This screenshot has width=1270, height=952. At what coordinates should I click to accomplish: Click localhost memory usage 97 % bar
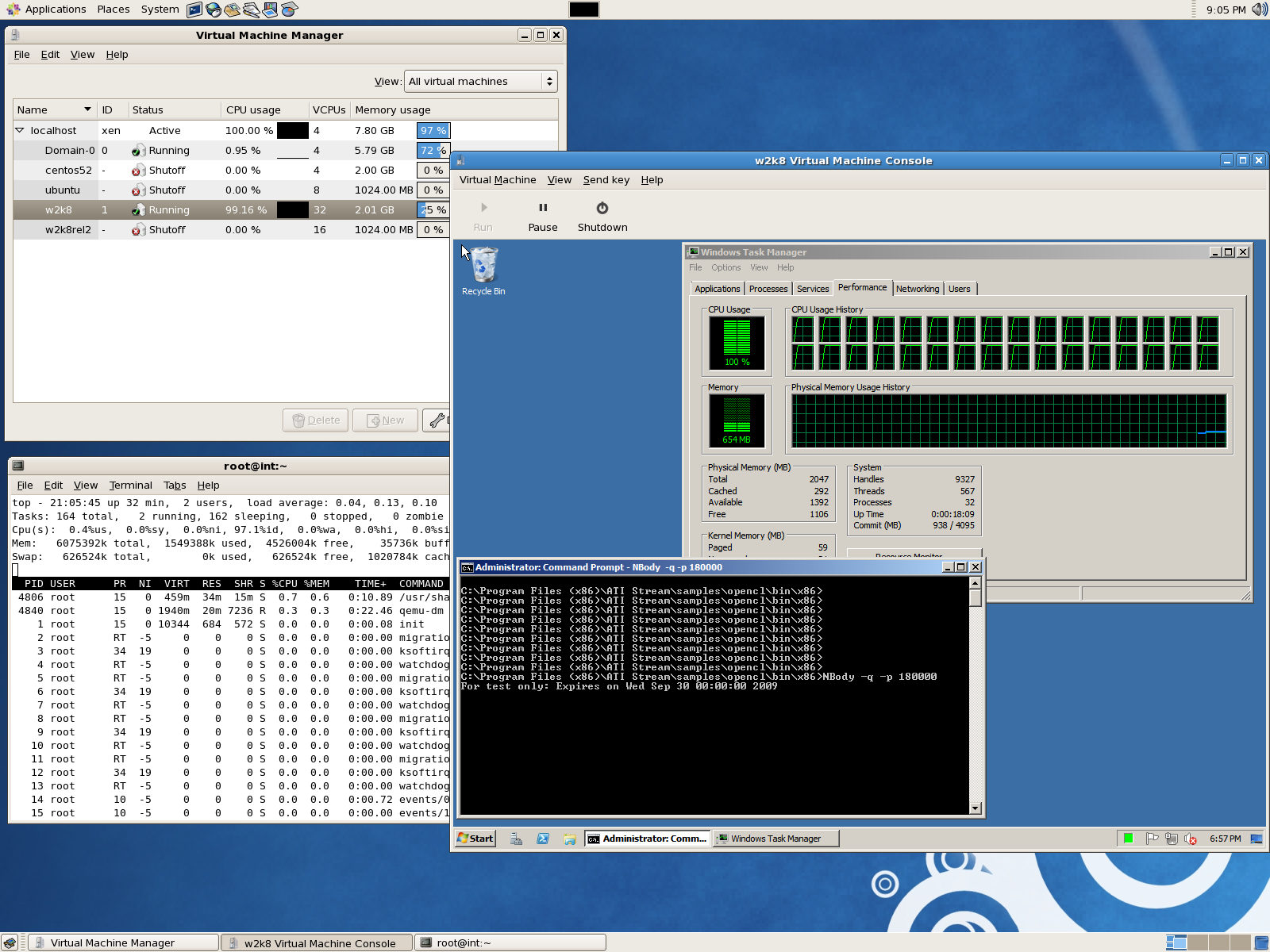point(433,131)
